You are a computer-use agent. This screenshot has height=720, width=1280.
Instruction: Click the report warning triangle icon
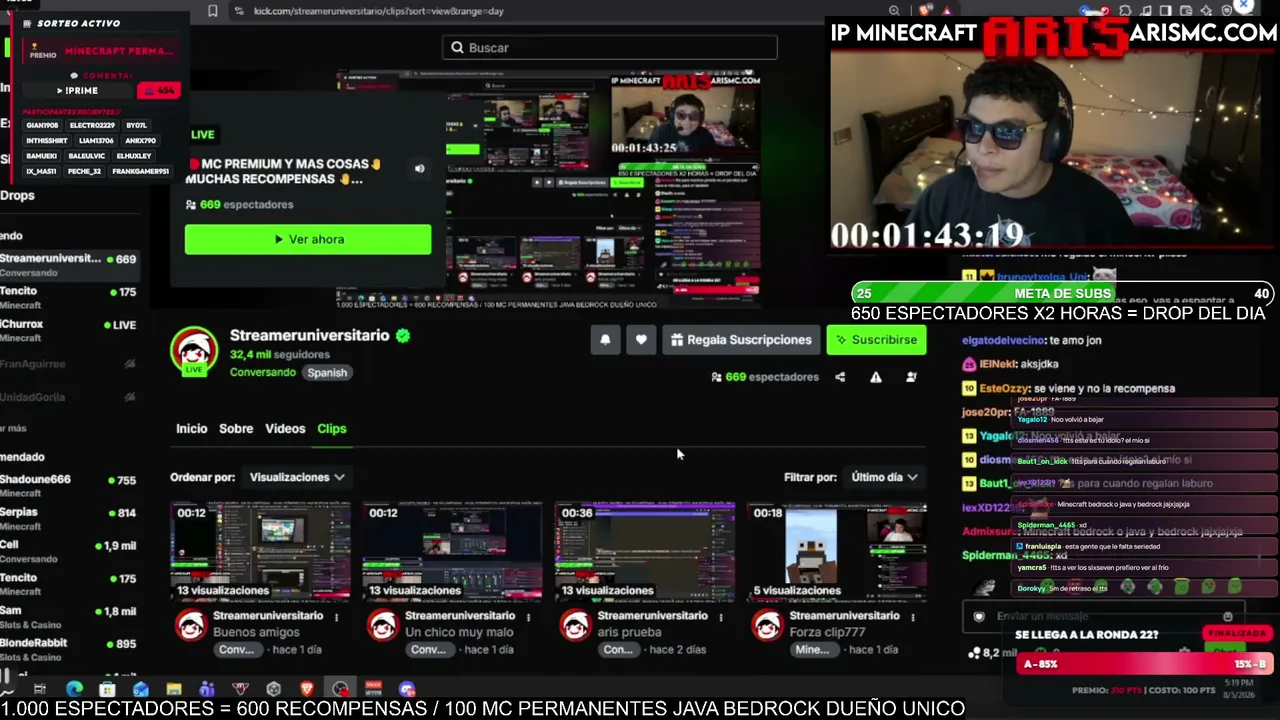(876, 377)
